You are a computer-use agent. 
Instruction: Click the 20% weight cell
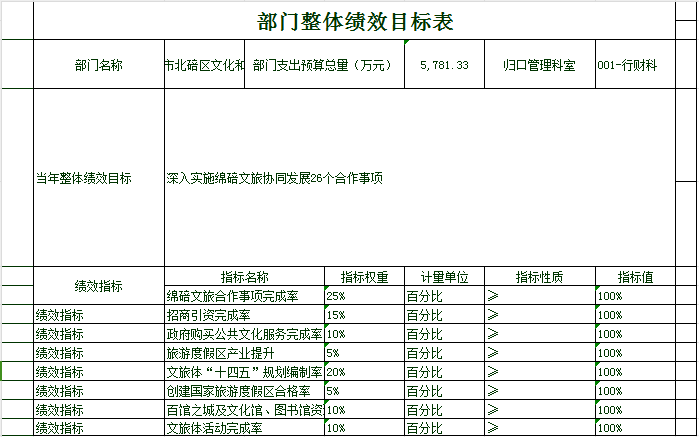[365, 371]
